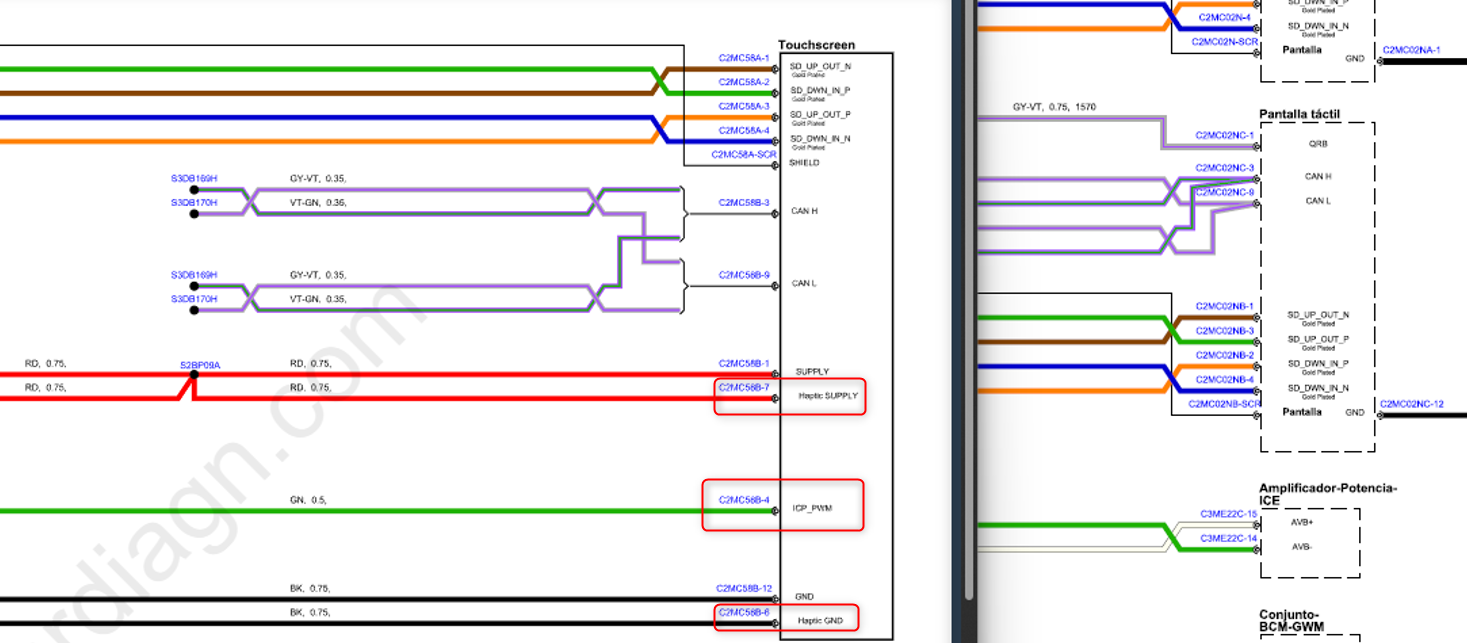Click the C2MC58A-2 connector link

point(744,82)
